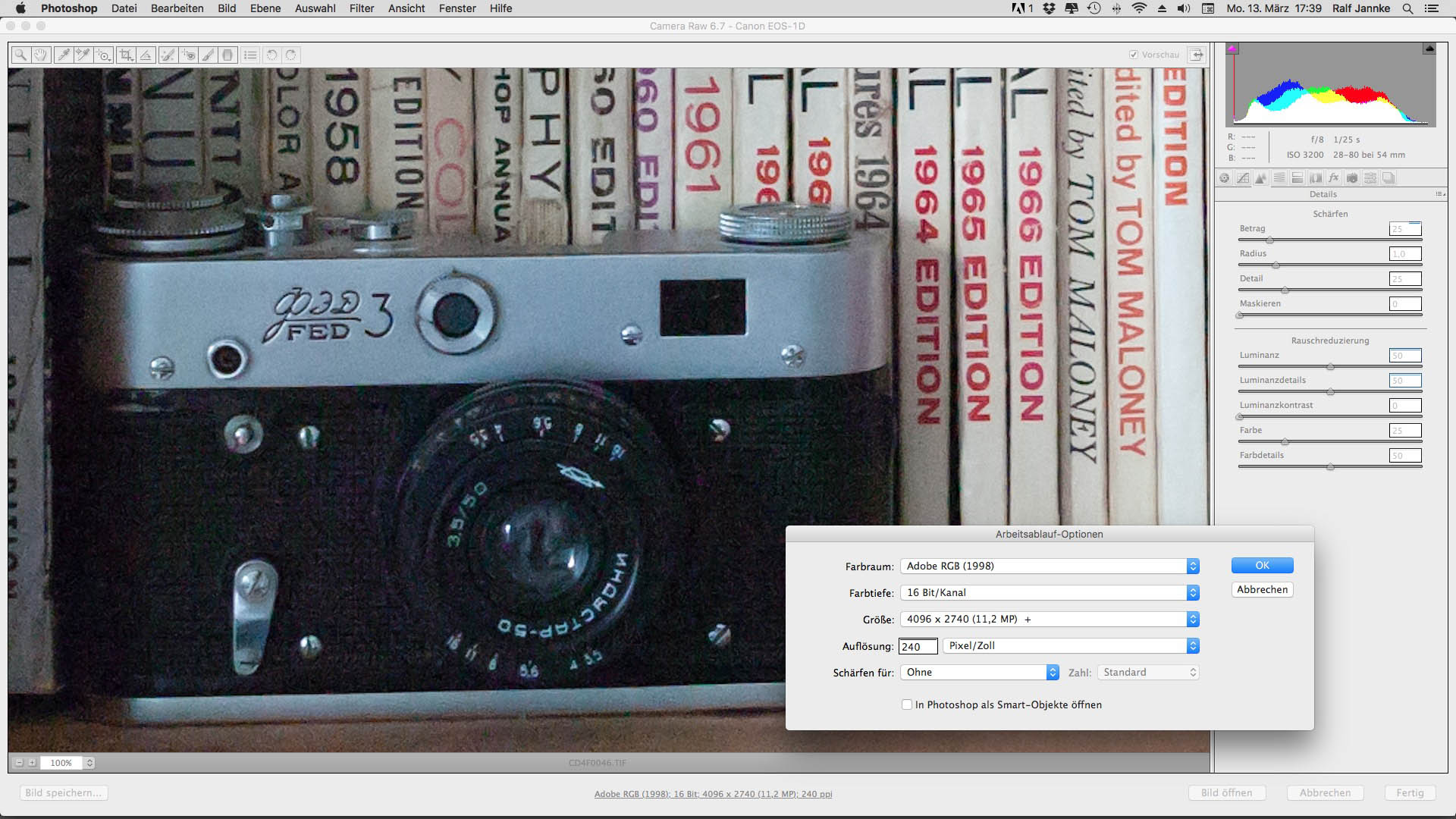Select the Crop tool

click(x=126, y=55)
